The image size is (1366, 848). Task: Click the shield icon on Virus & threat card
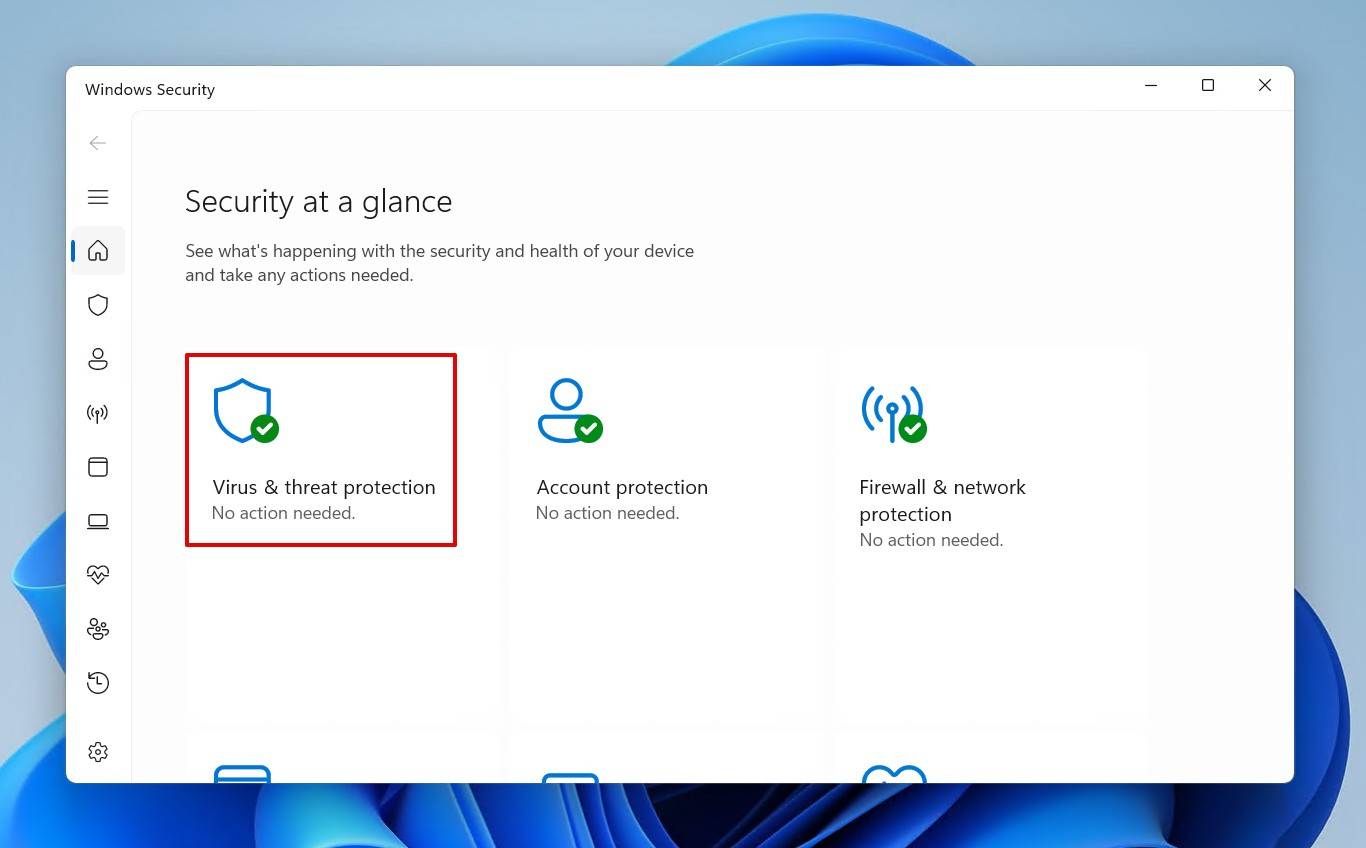point(245,410)
